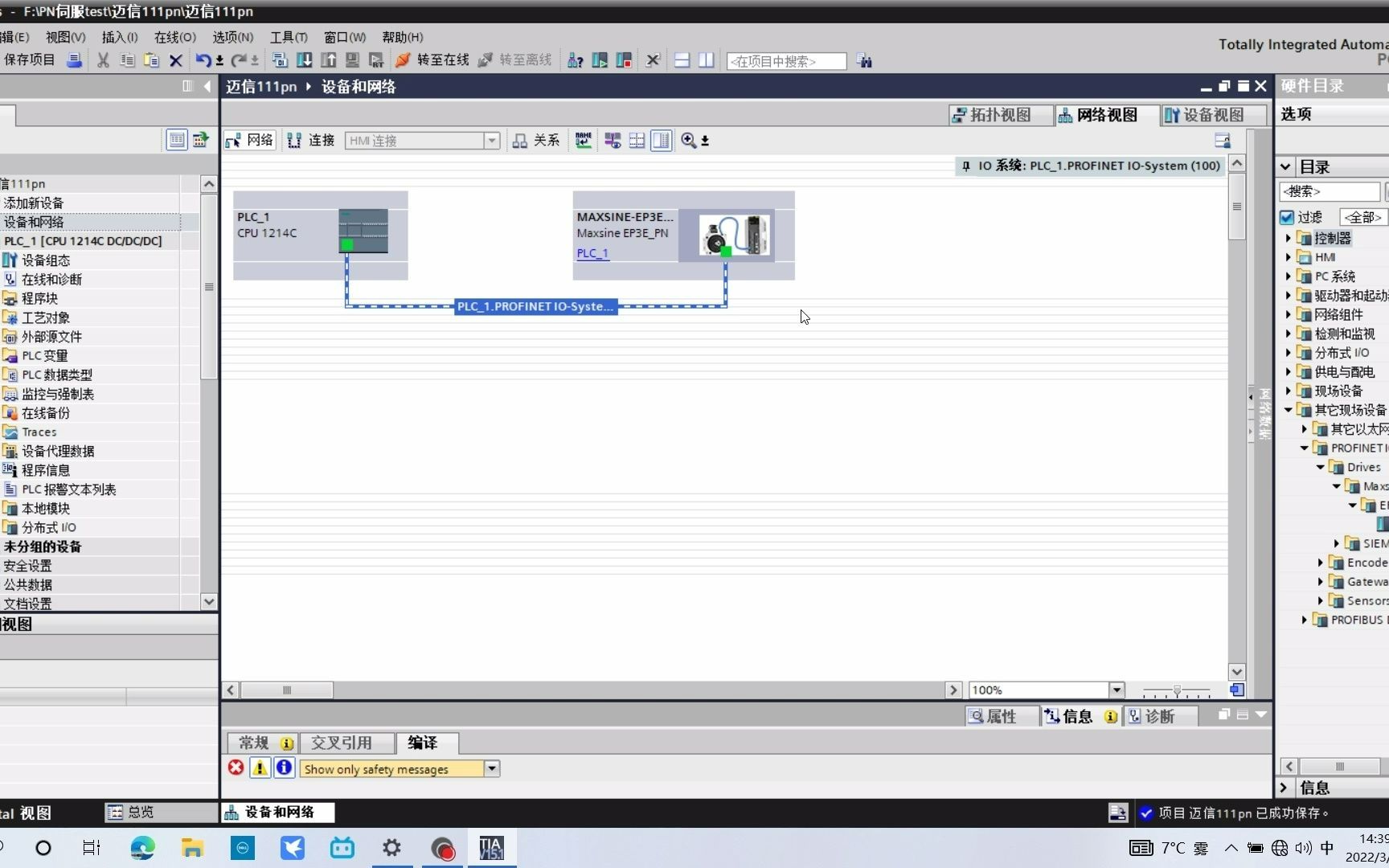Viewport: 1389px width, 868px height.
Task: Click the Delete X icon in toolbar
Action: coord(176,60)
